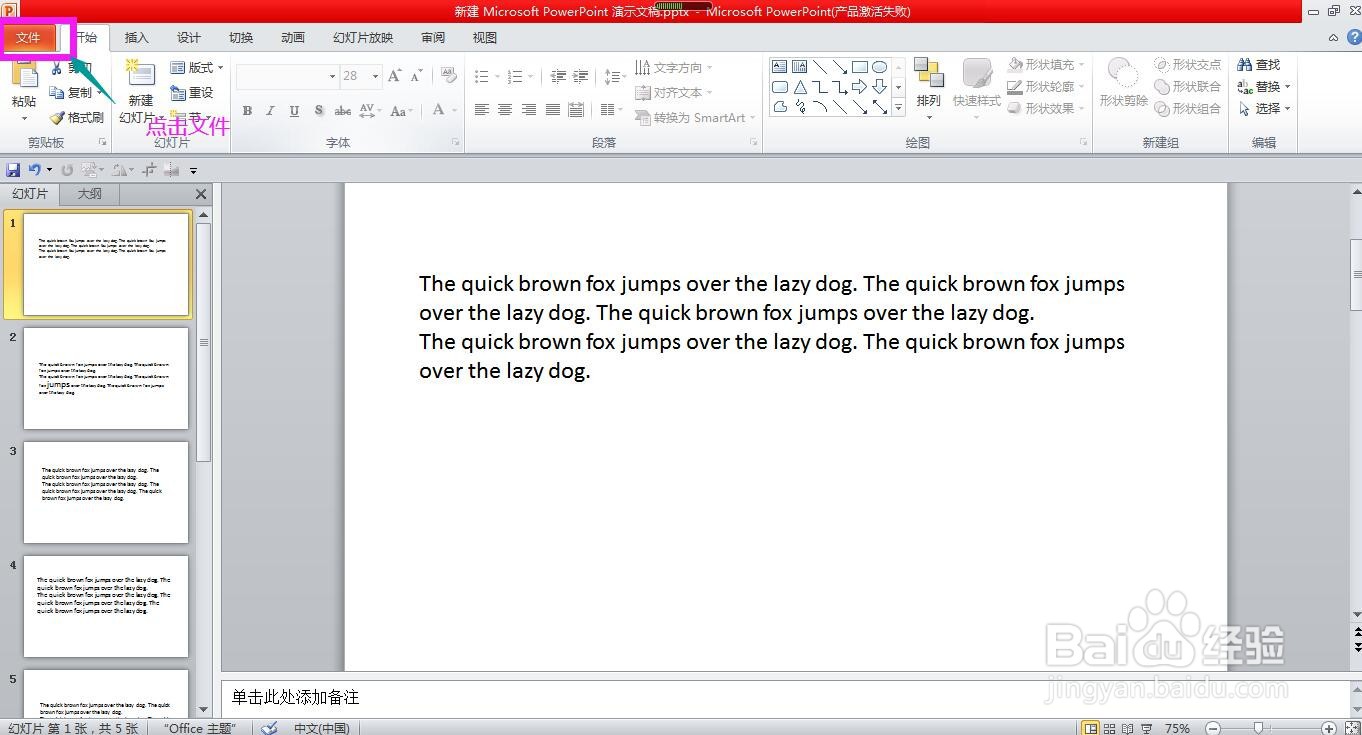Click the increase font size icon
Screen dimensions: 1362x735
pos(394,76)
